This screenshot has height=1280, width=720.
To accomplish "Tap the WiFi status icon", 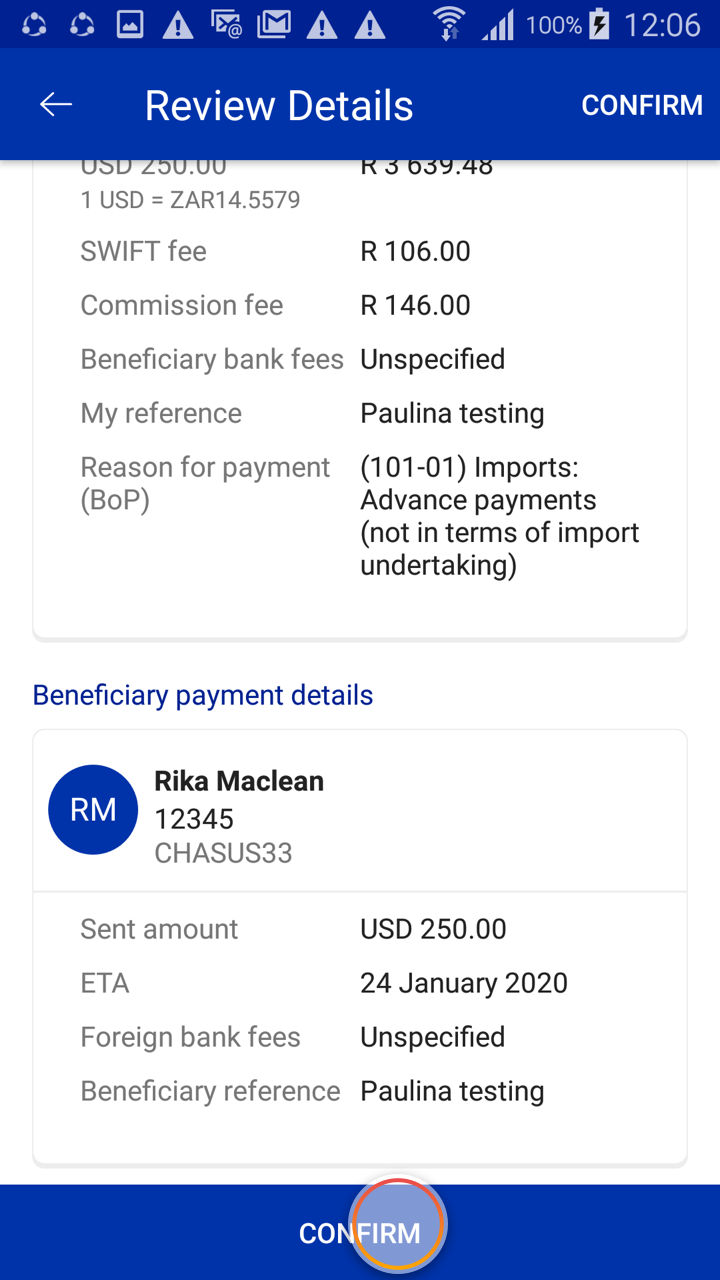I will pos(450,24).
